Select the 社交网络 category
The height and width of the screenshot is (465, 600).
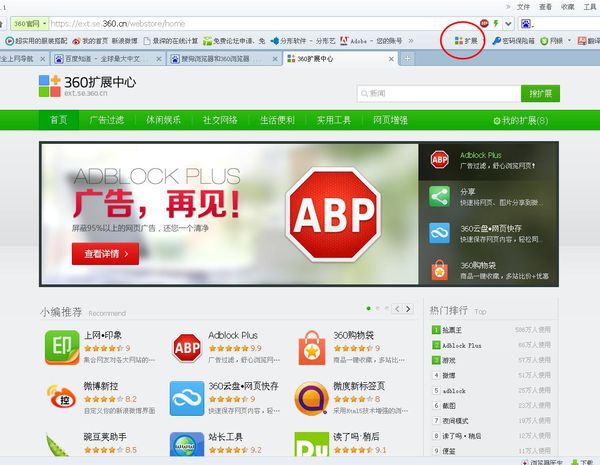(x=220, y=120)
